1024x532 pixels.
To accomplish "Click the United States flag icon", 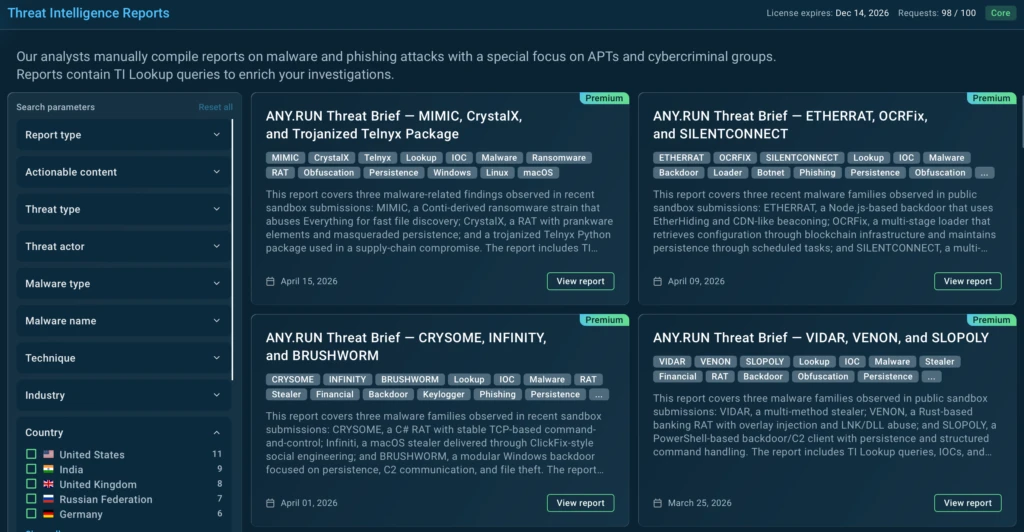I will pos(48,454).
